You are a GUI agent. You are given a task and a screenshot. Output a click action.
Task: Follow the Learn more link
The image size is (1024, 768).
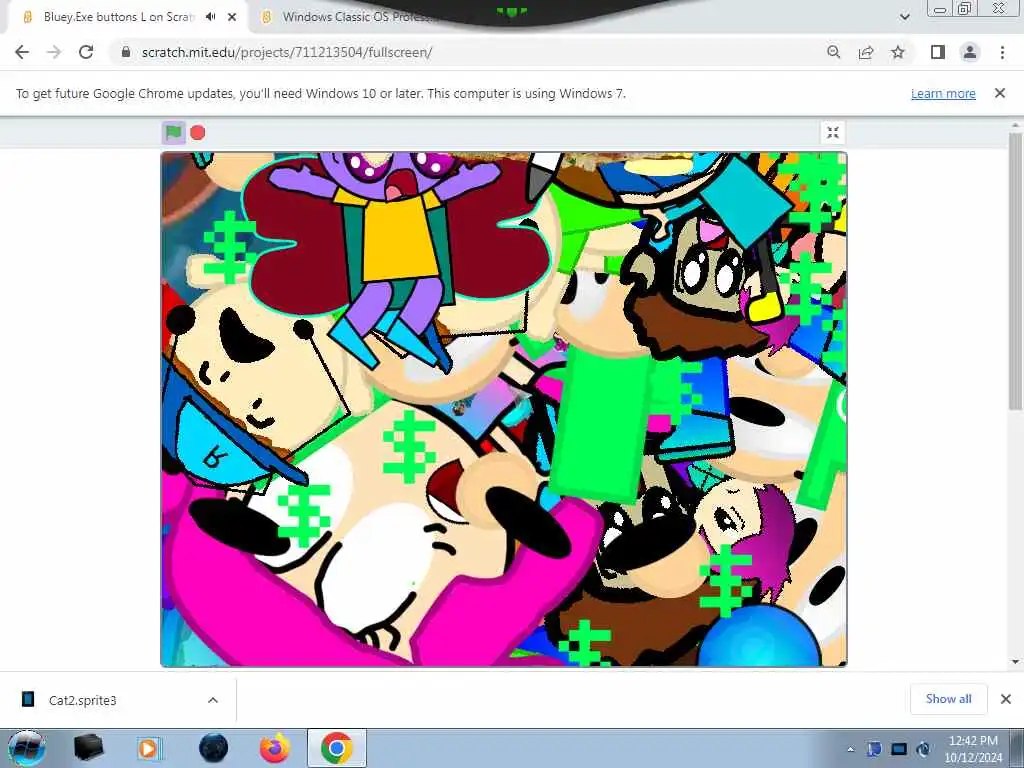[943, 93]
